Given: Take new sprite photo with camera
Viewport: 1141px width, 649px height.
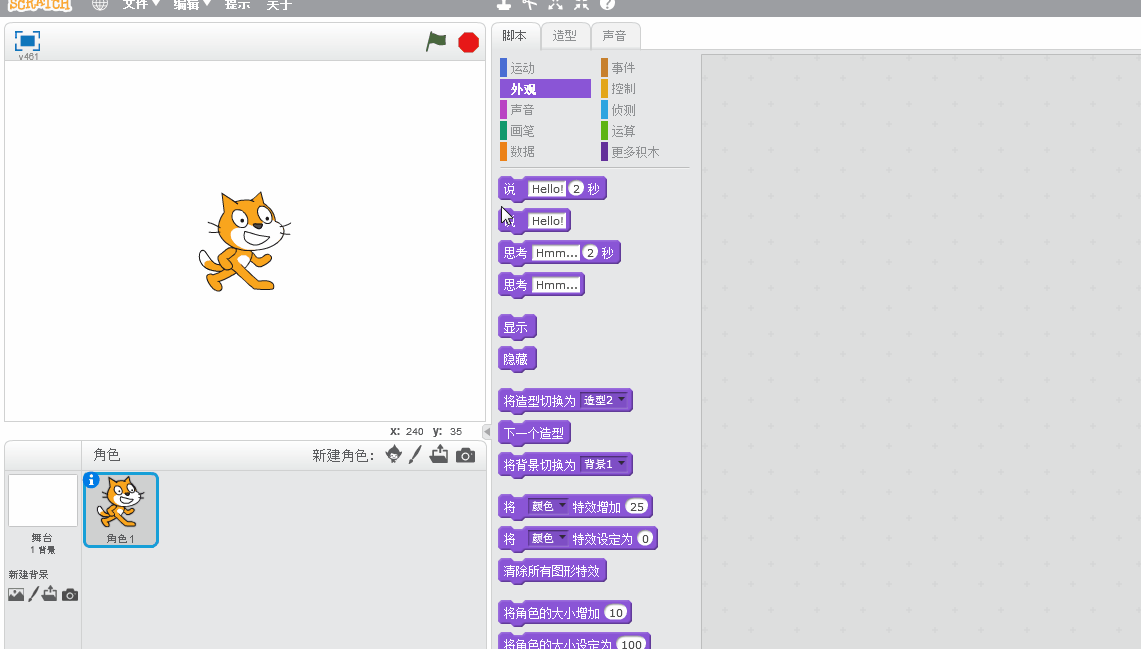Looking at the screenshot, I should 466,455.
